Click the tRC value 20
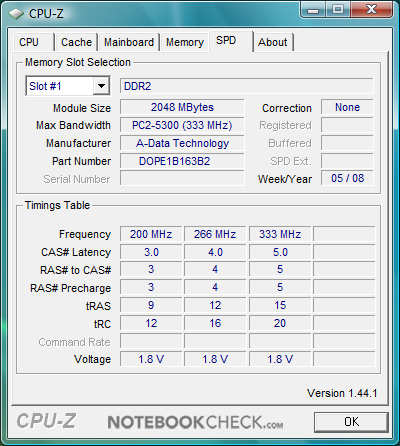This screenshot has width=400, height=446. [x=280, y=323]
